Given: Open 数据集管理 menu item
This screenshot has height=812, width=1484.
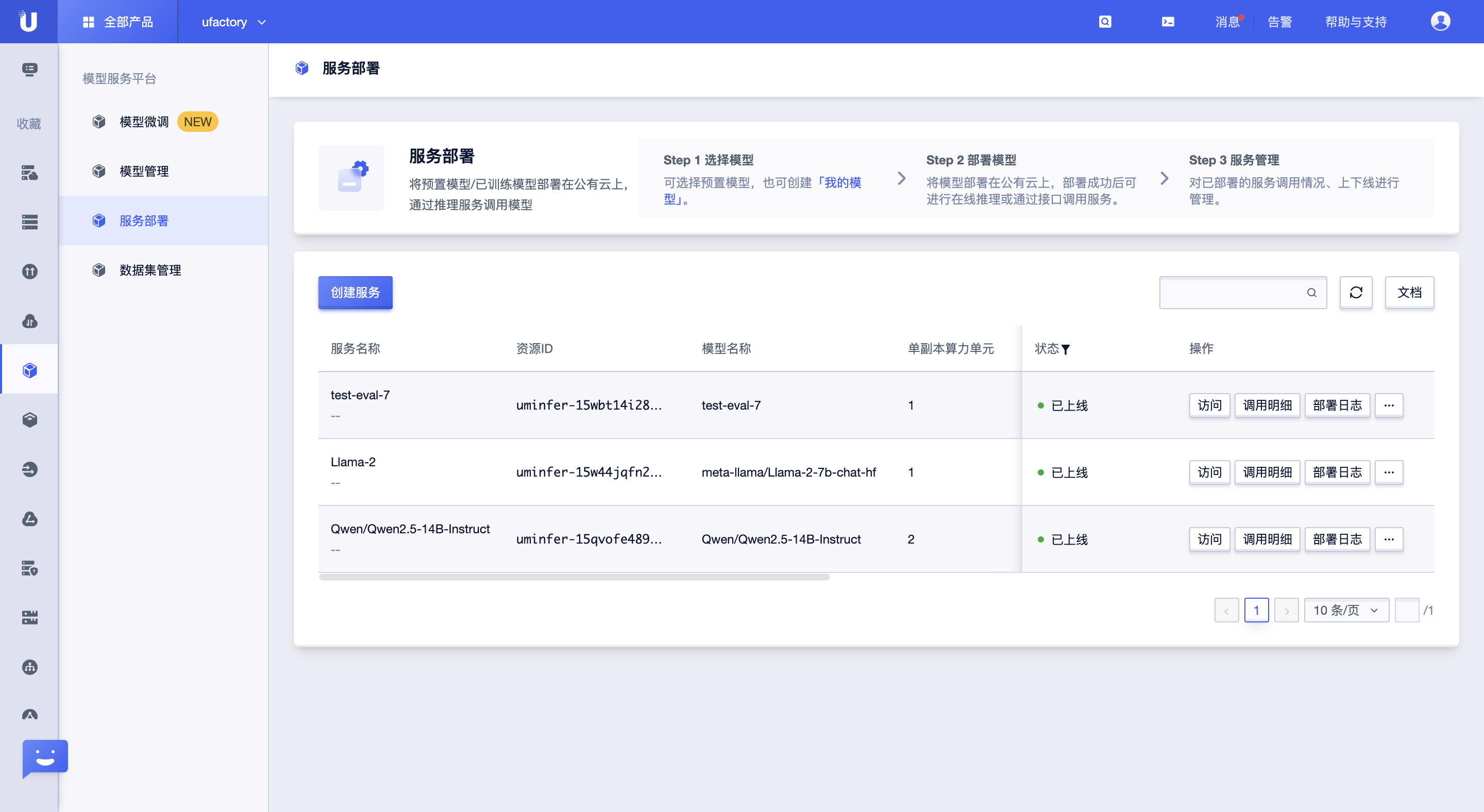Looking at the screenshot, I should pos(150,270).
